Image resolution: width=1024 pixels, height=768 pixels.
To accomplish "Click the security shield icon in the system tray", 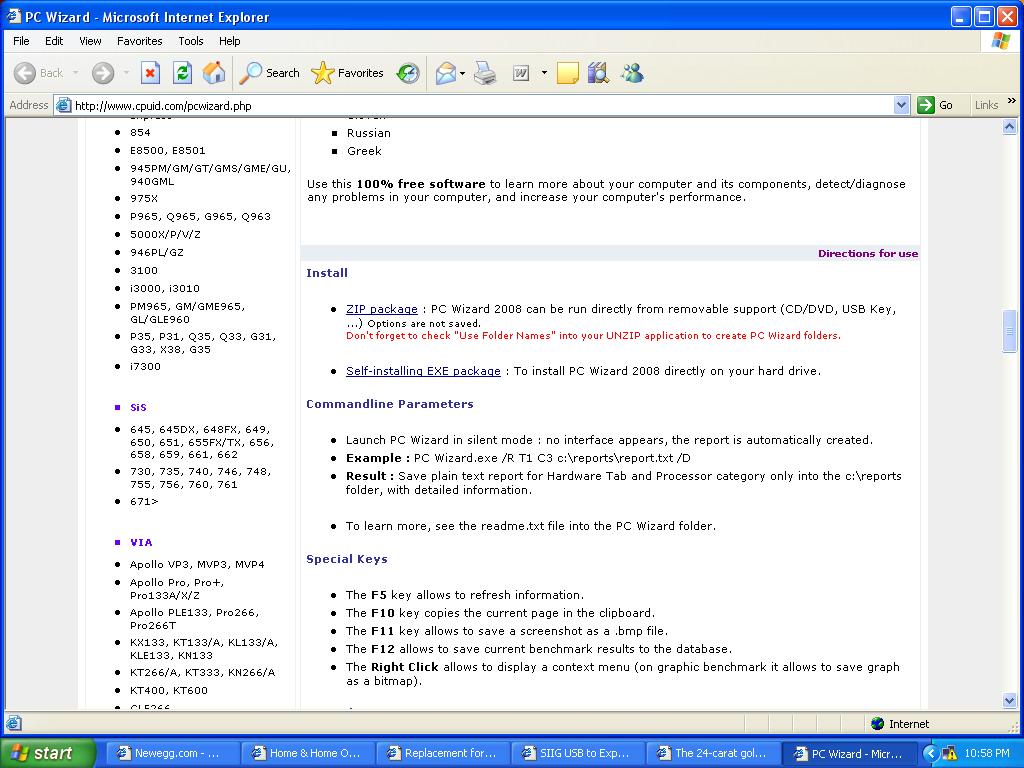I will click(x=949, y=753).
